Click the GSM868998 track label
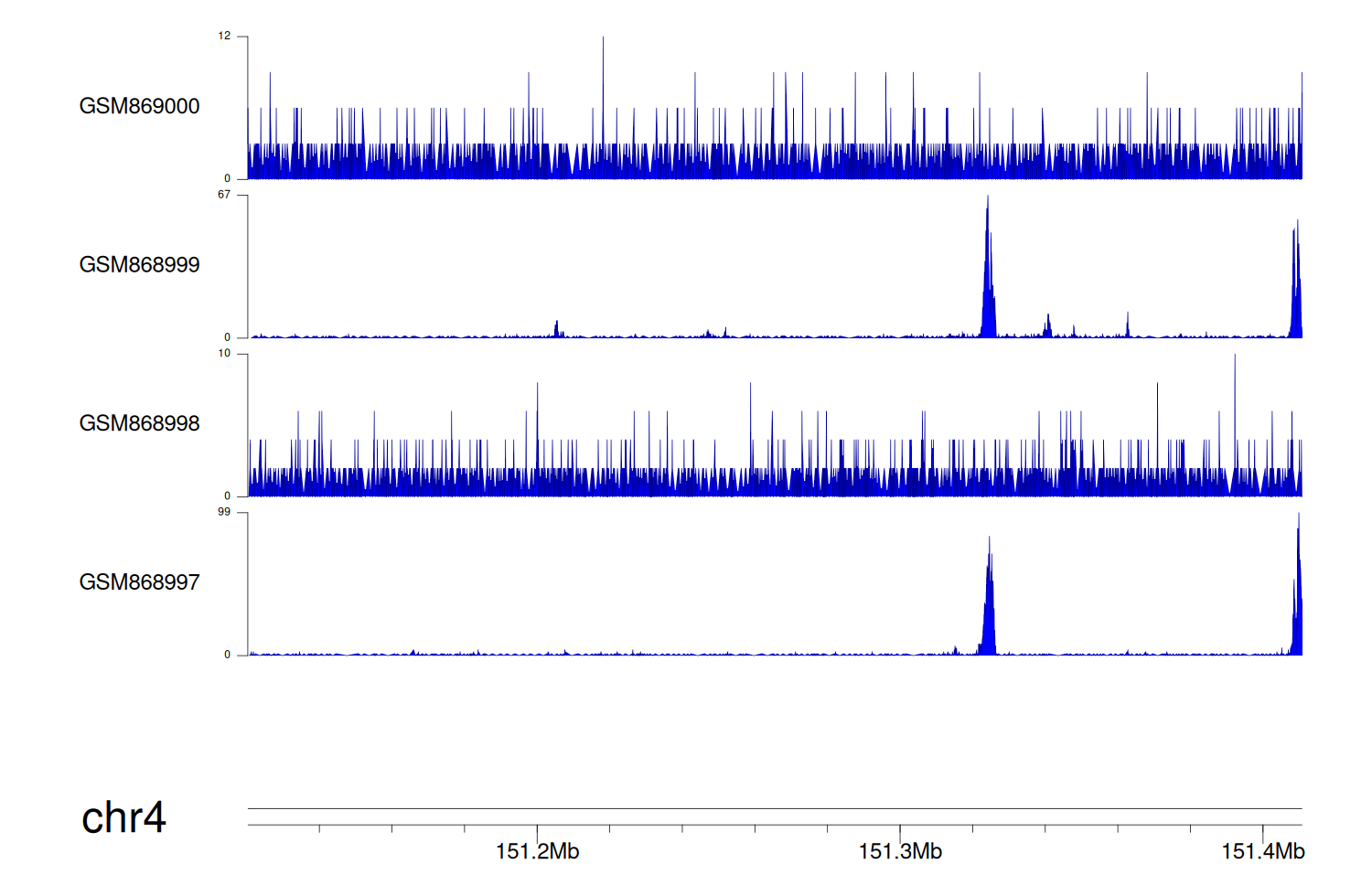1372x896 pixels. coord(139,423)
